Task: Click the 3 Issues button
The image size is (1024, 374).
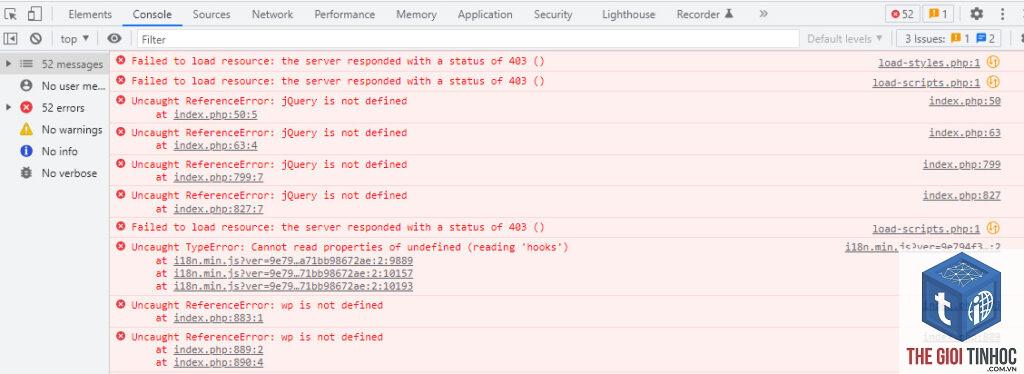Action: pyautogui.click(x=949, y=39)
